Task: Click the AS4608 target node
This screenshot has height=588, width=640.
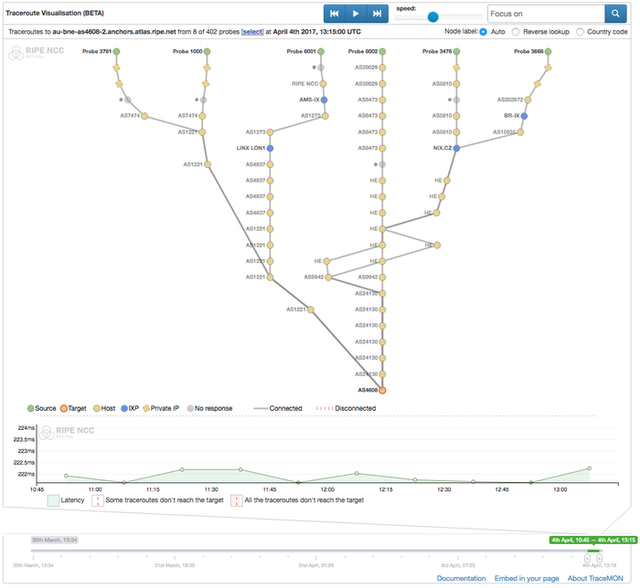Action: (382, 390)
